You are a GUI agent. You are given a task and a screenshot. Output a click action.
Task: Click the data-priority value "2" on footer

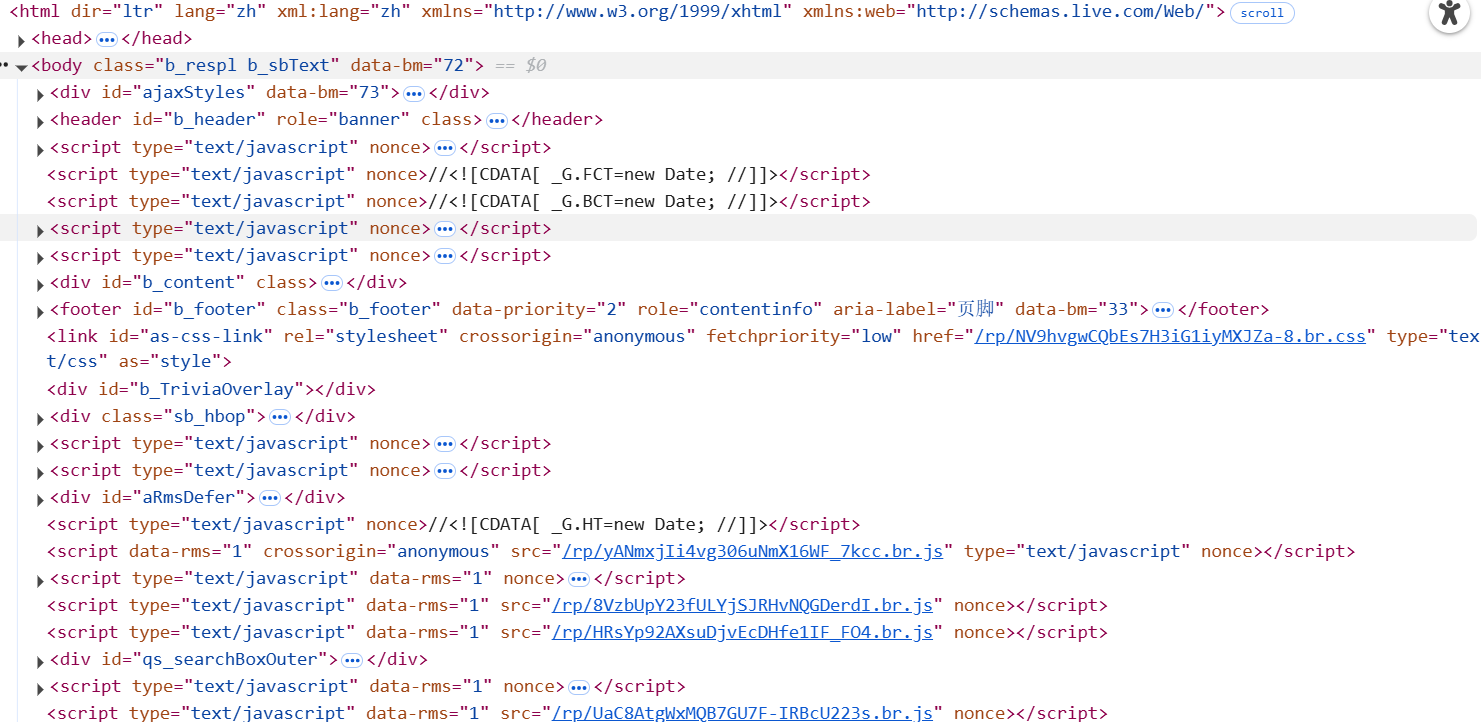click(613, 309)
